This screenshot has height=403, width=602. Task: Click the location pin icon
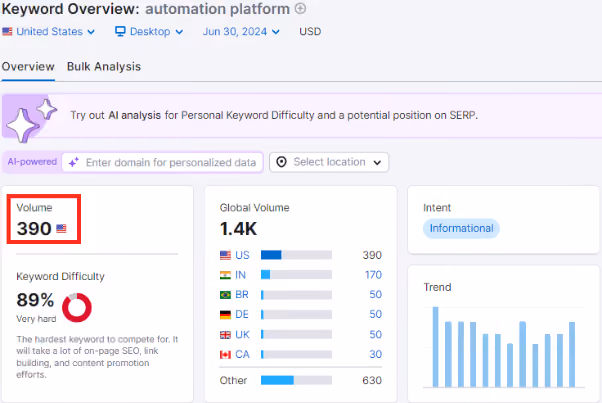[281, 162]
